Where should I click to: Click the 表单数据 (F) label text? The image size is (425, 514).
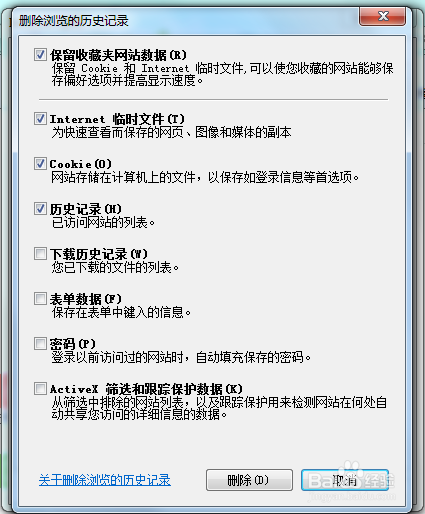86,299
